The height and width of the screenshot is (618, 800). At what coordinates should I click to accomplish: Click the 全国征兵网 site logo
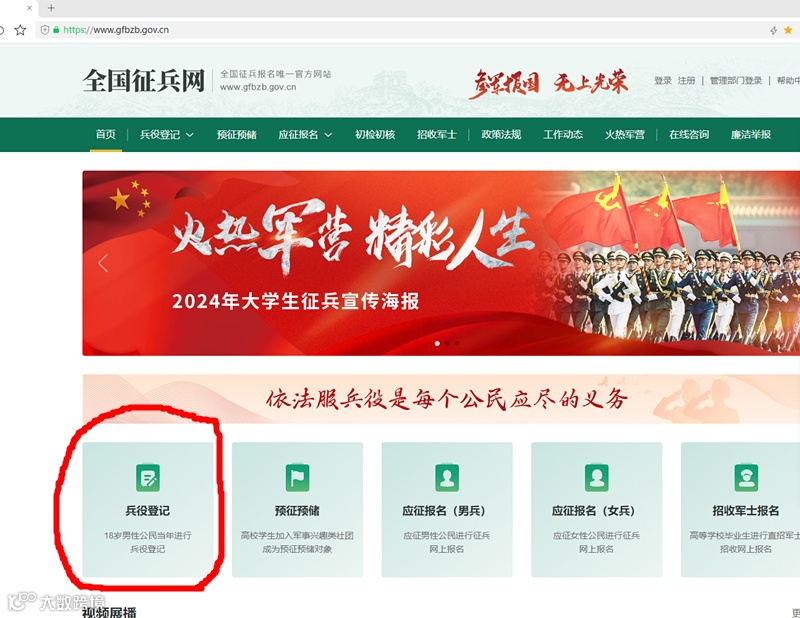[x=144, y=81]
